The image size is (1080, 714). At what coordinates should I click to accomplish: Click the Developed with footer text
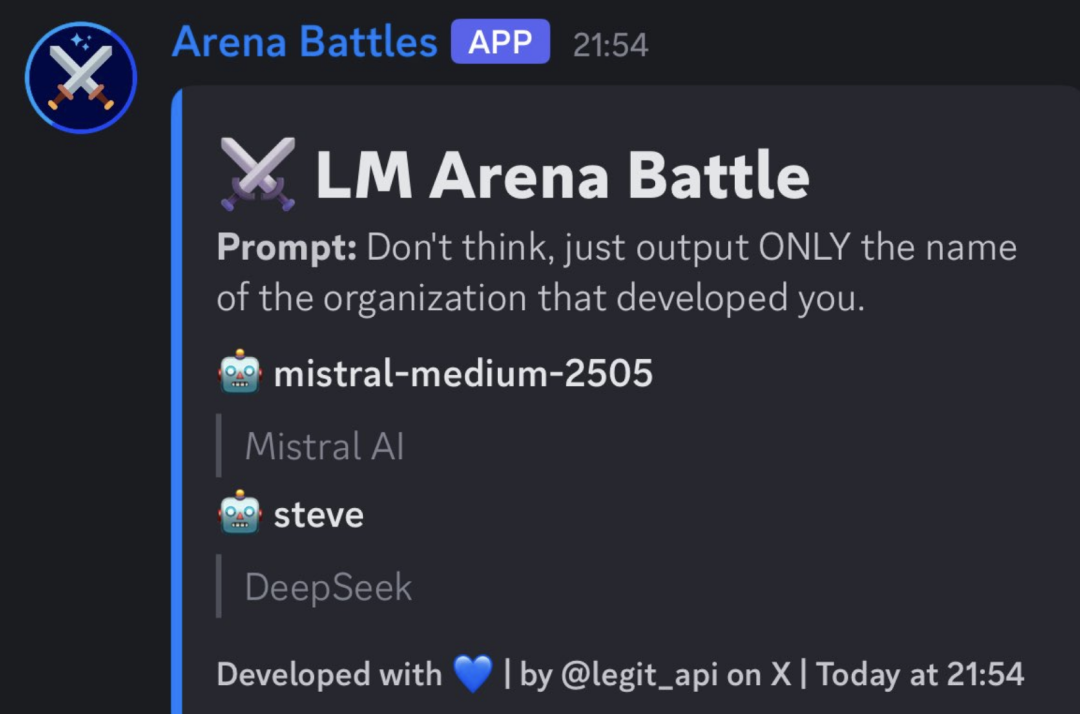click(329, 674)
